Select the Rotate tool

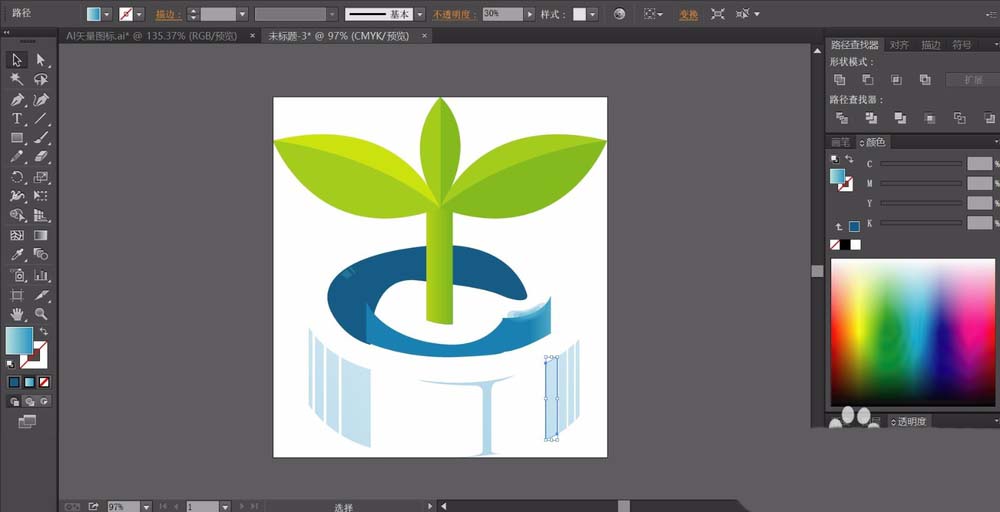[17, 177]
